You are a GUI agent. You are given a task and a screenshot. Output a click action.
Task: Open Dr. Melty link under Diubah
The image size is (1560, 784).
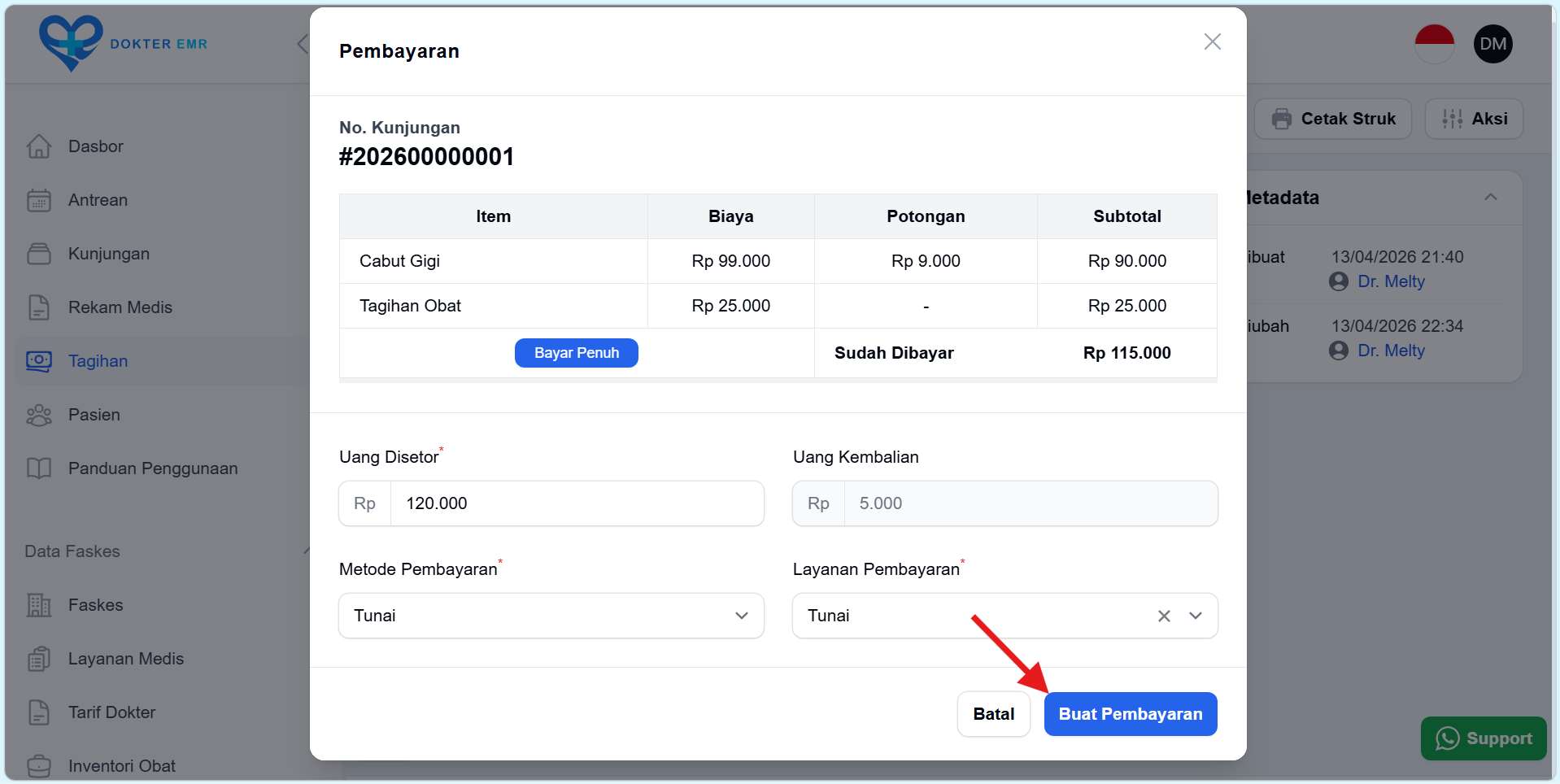tap(1392, 351)
